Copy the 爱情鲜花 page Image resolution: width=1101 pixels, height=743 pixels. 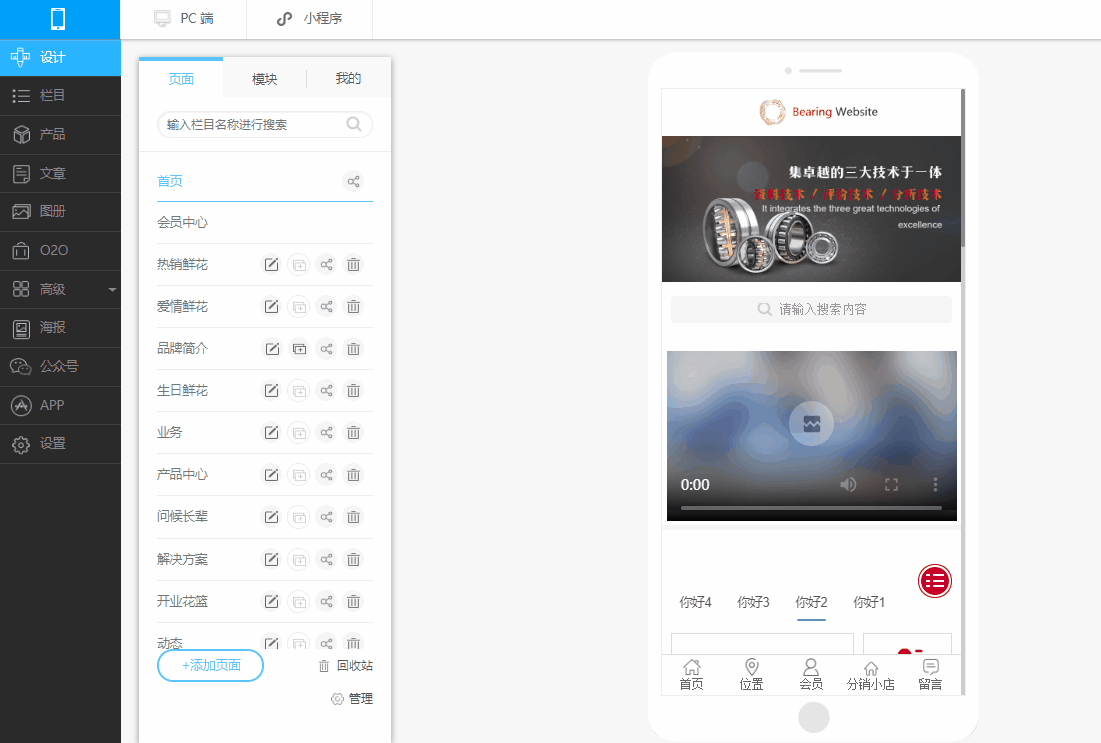pyautogui.click(x=299, y=307)
